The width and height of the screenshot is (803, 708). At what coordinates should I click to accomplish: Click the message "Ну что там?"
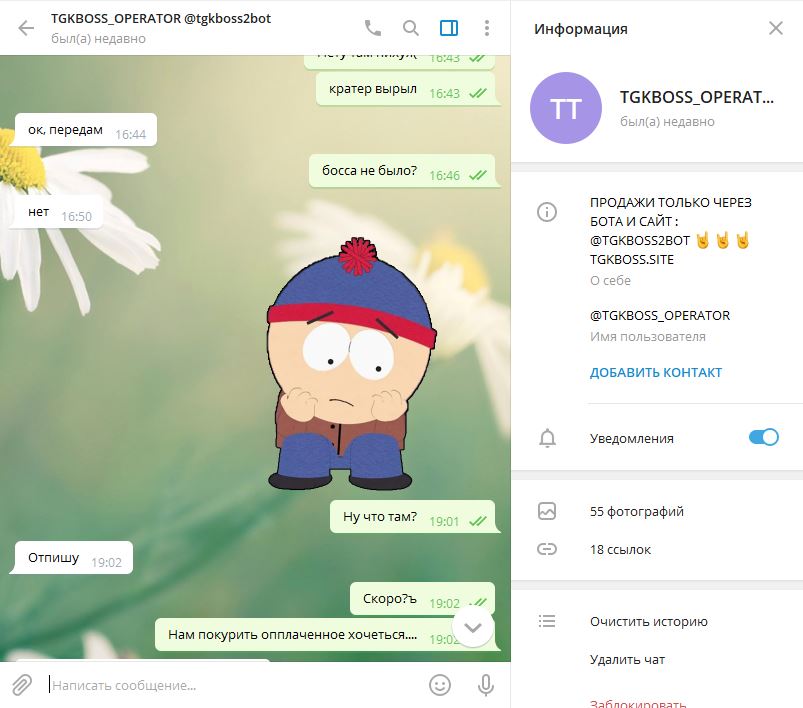coord(413,516)
